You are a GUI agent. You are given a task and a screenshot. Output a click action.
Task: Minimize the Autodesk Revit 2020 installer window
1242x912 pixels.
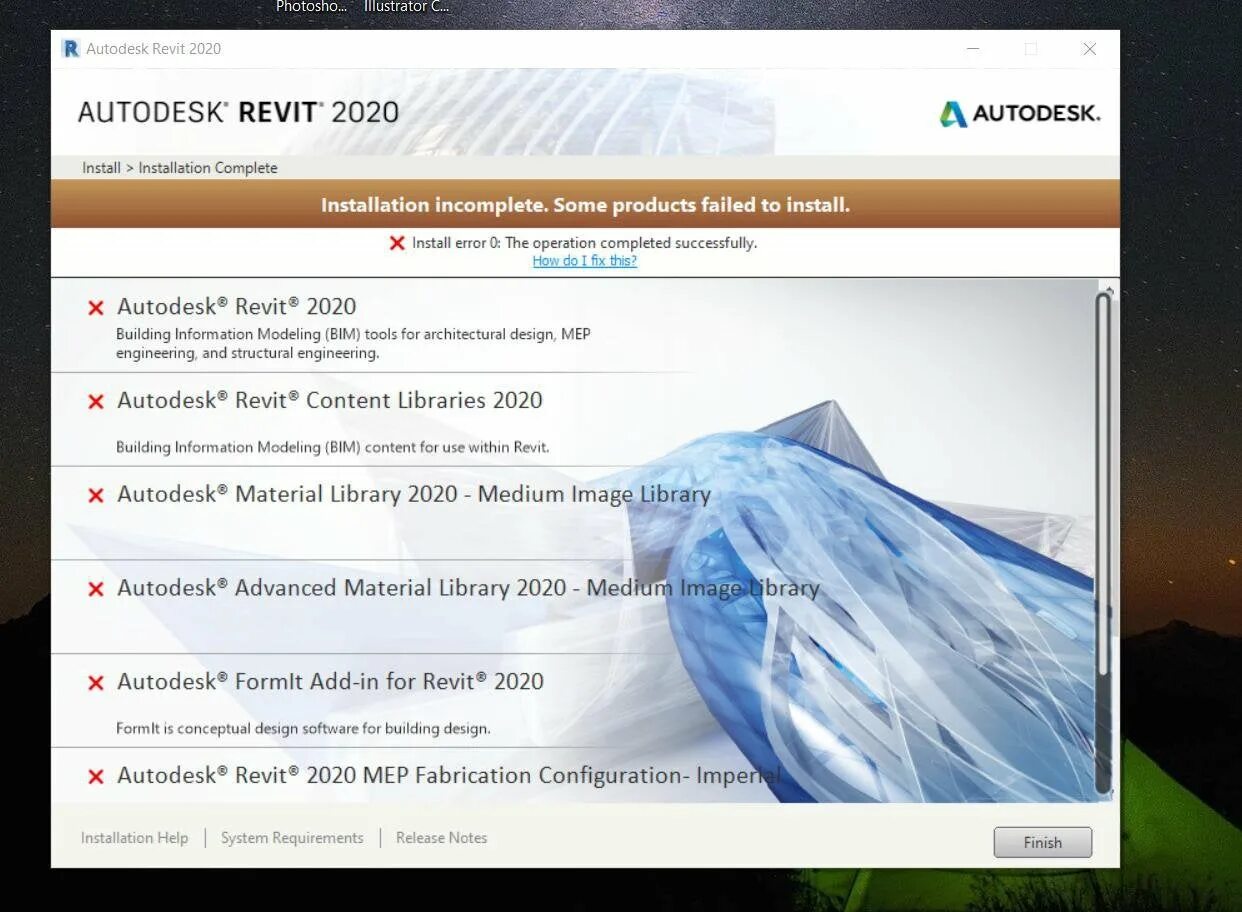(x=973, y=48)
